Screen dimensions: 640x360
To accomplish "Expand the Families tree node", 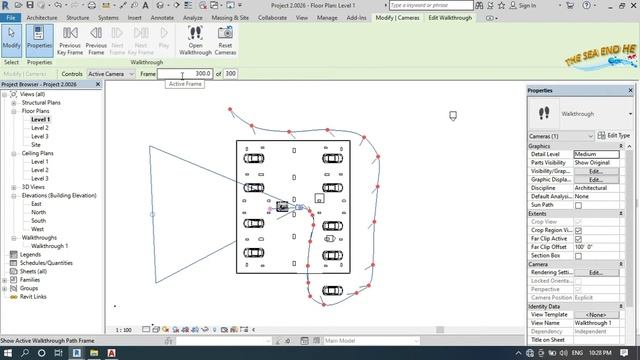I will (x=4, y=280).
